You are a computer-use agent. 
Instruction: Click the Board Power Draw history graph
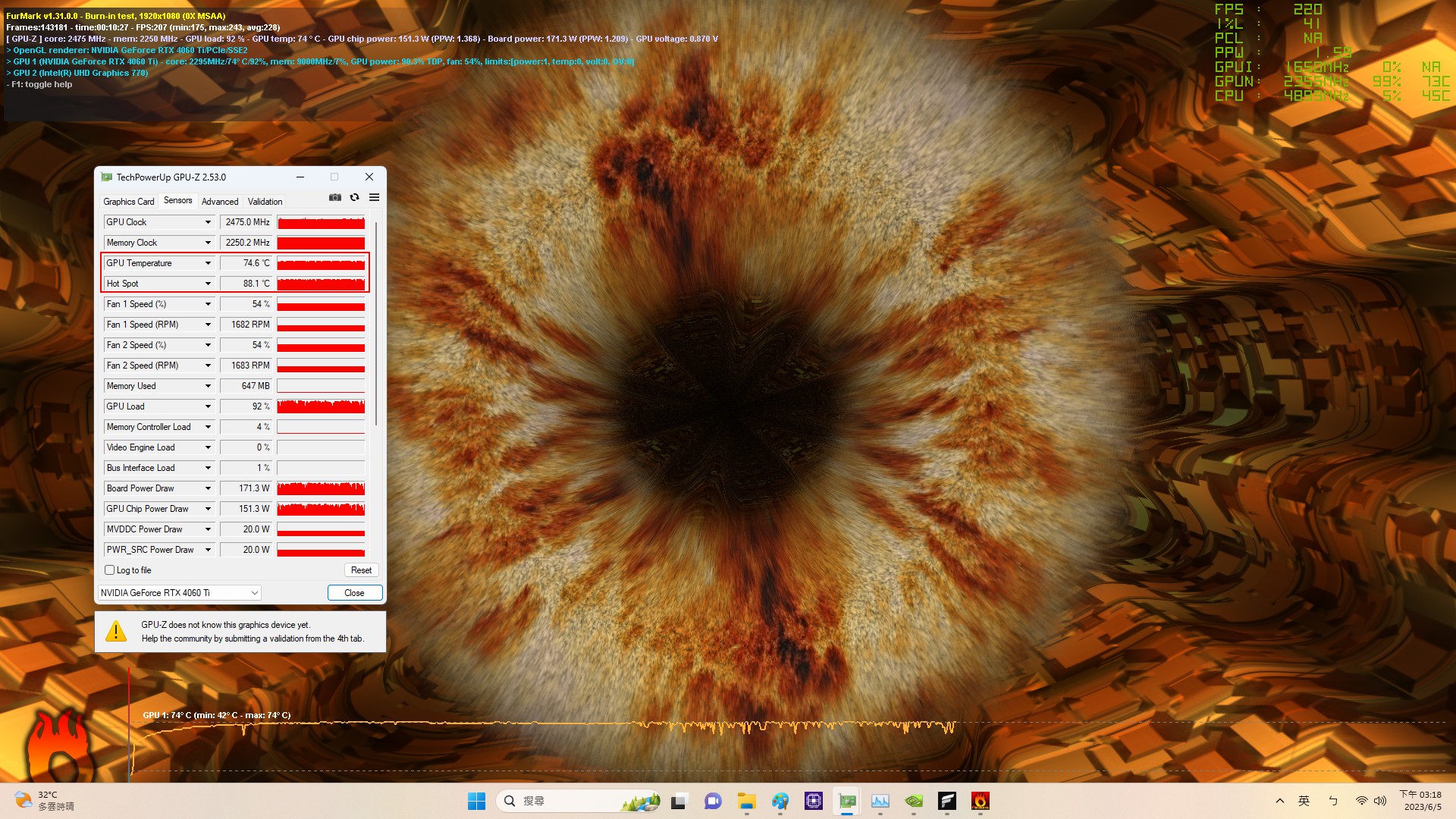321,488
